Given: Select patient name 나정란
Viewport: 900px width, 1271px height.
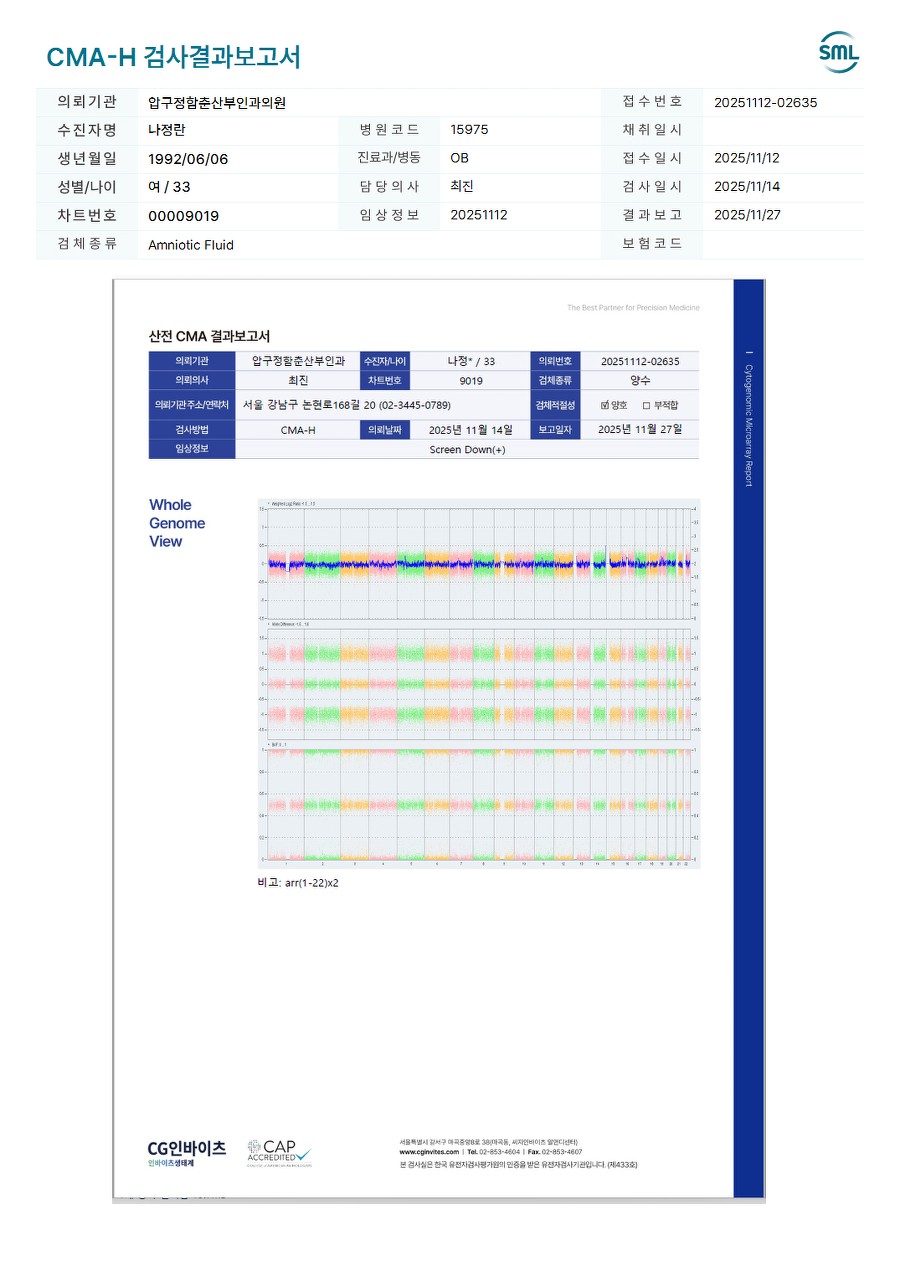Looking at the screenshot, I should coord(166,130).
